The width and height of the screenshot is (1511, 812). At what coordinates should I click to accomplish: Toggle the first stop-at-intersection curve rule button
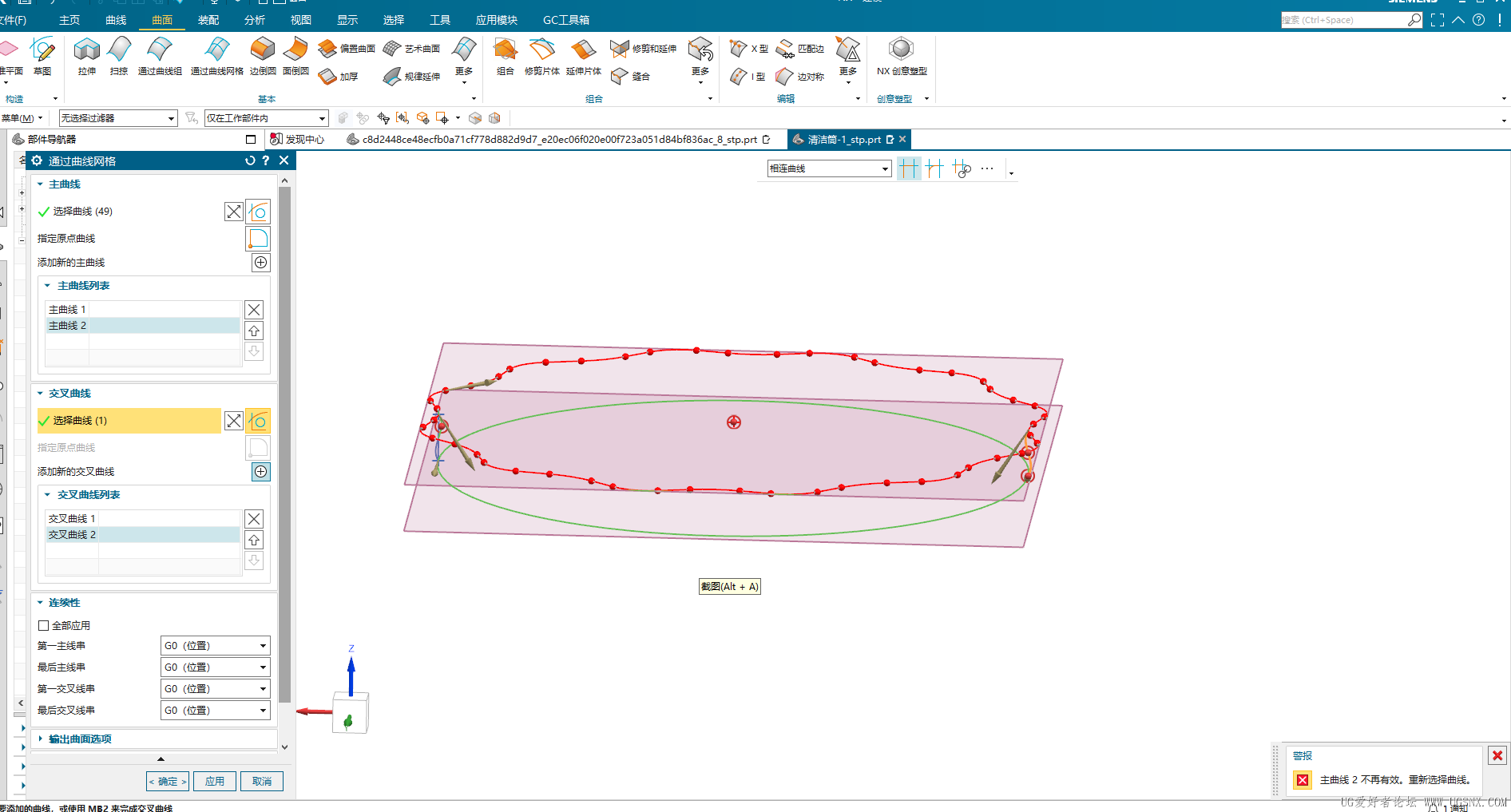coord(909,168)
